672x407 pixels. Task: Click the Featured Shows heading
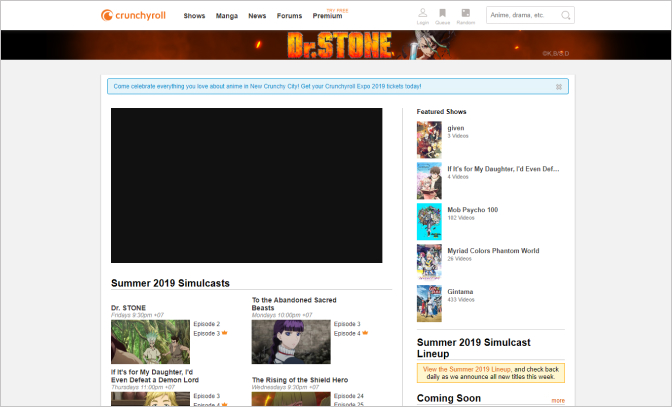coord(441,112)
